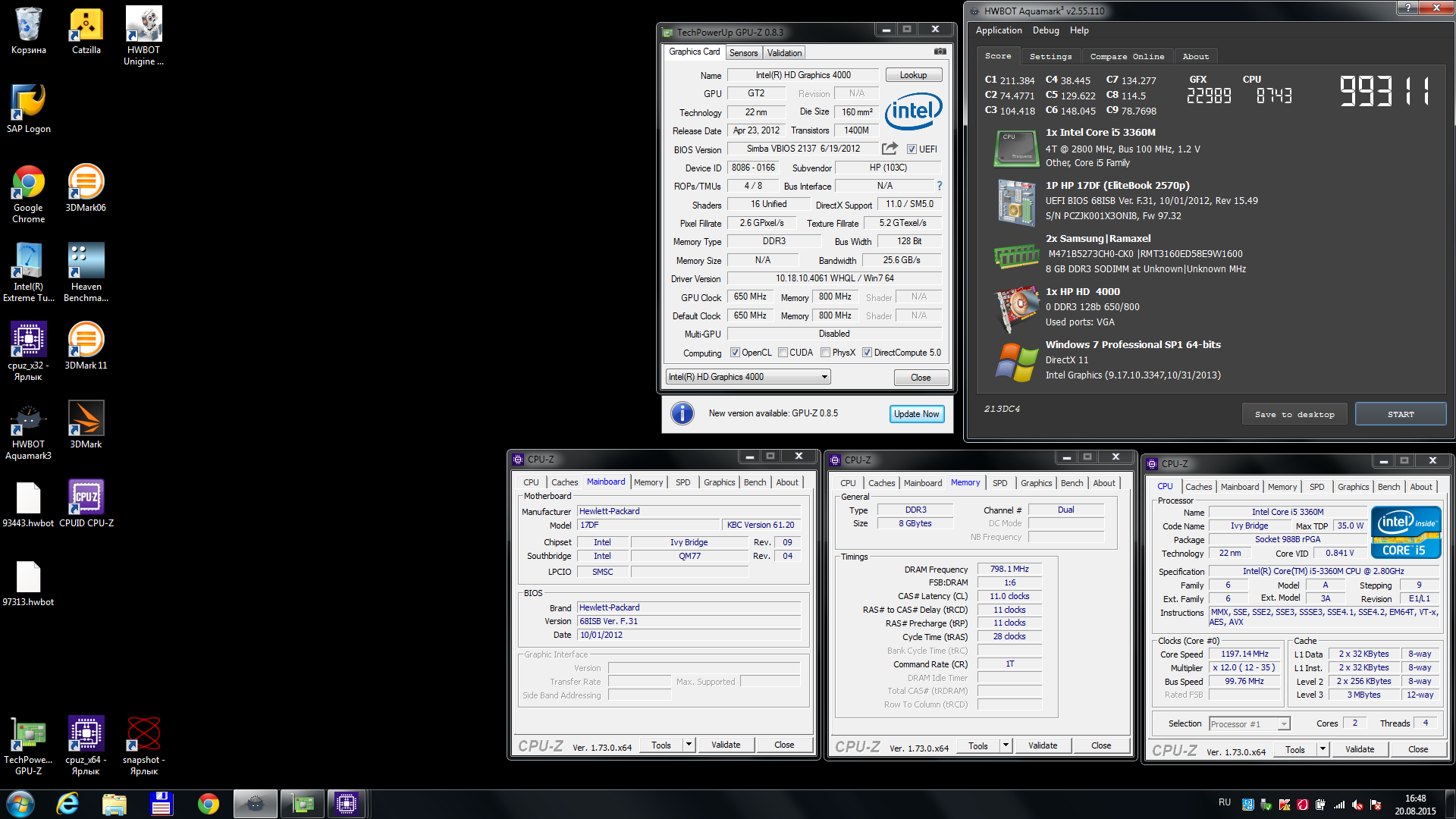The width and height of the screenshot is (1456, 819).
Task: Open the Application menu in Aquamark
Action: (998, 30)
